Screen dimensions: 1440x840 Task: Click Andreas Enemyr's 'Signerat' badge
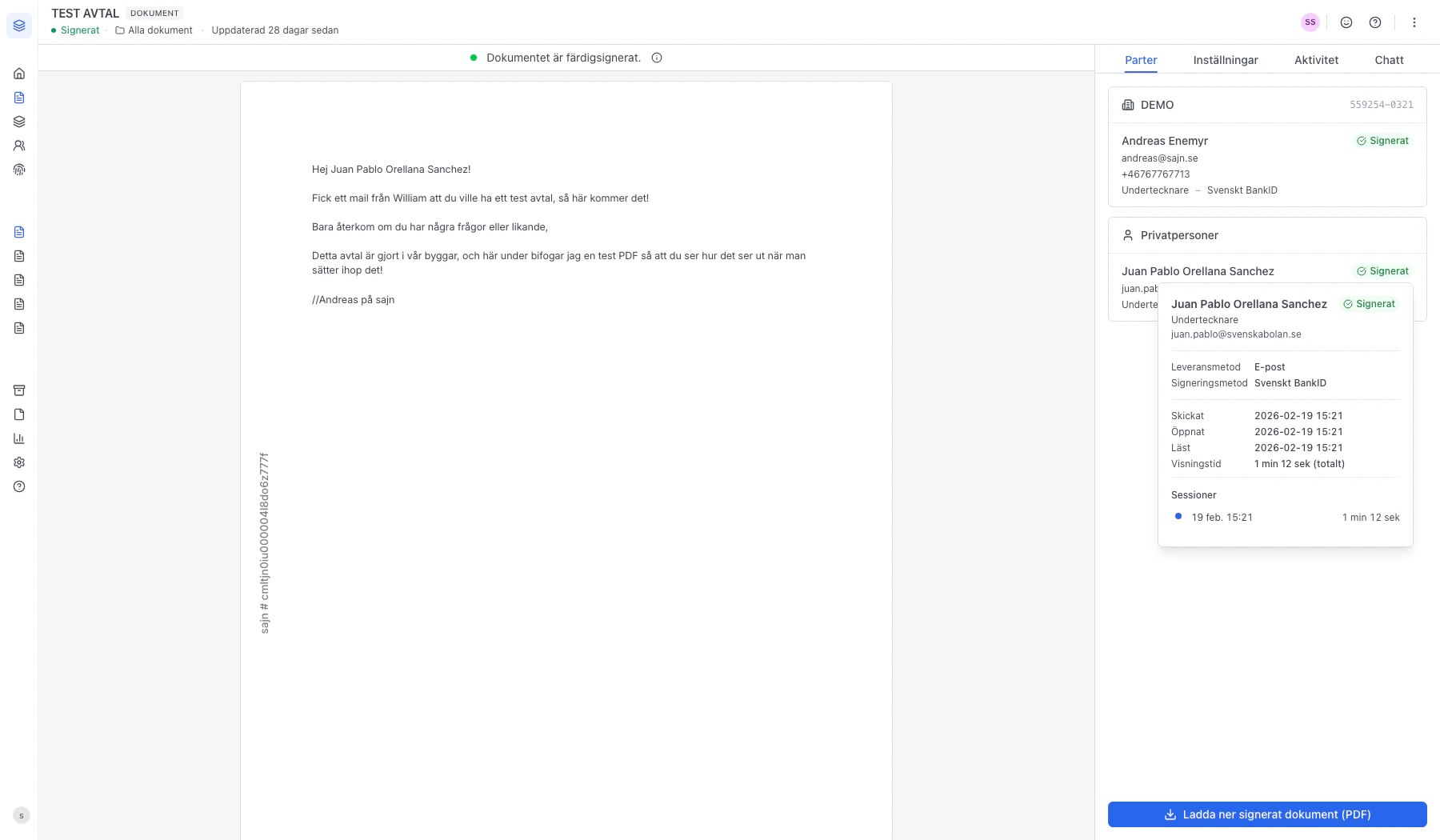[x=1383, y=141]
